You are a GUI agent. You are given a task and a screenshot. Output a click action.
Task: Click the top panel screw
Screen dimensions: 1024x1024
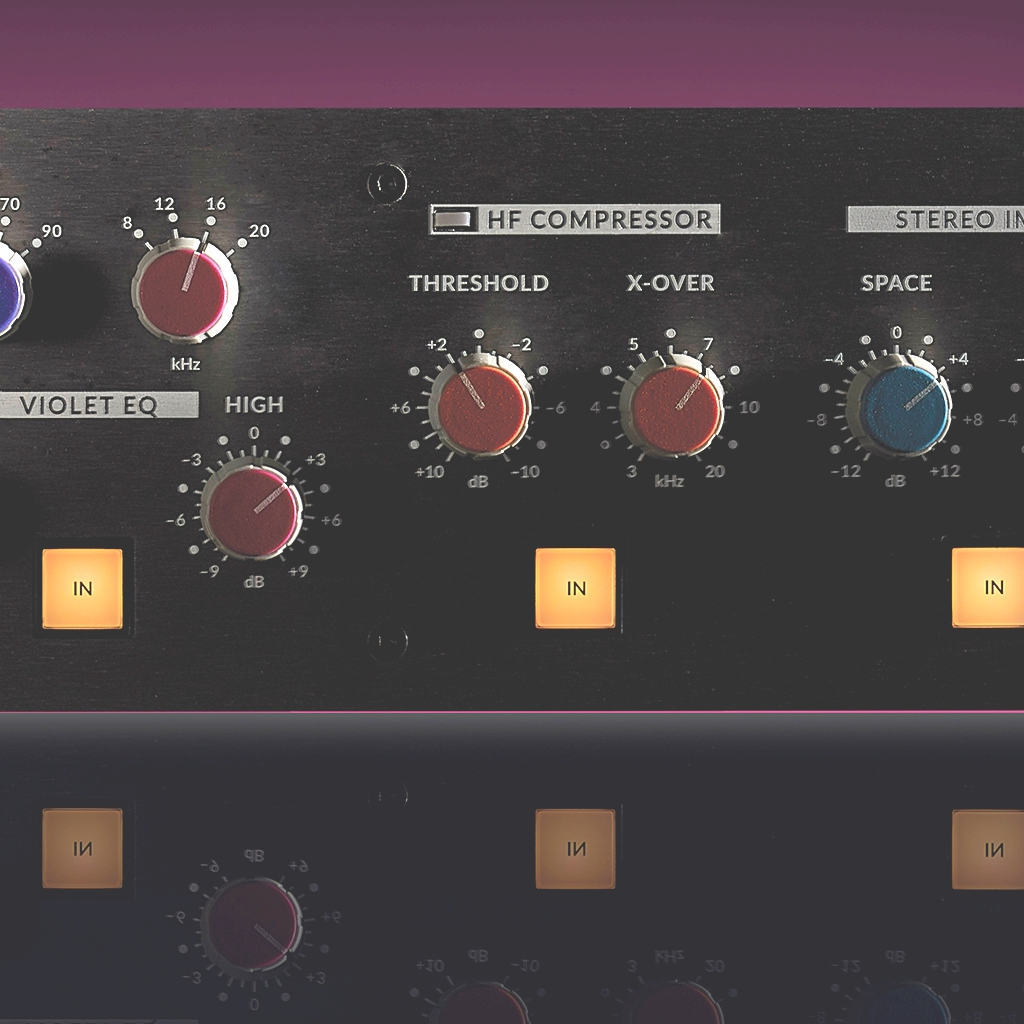(387, 183)
